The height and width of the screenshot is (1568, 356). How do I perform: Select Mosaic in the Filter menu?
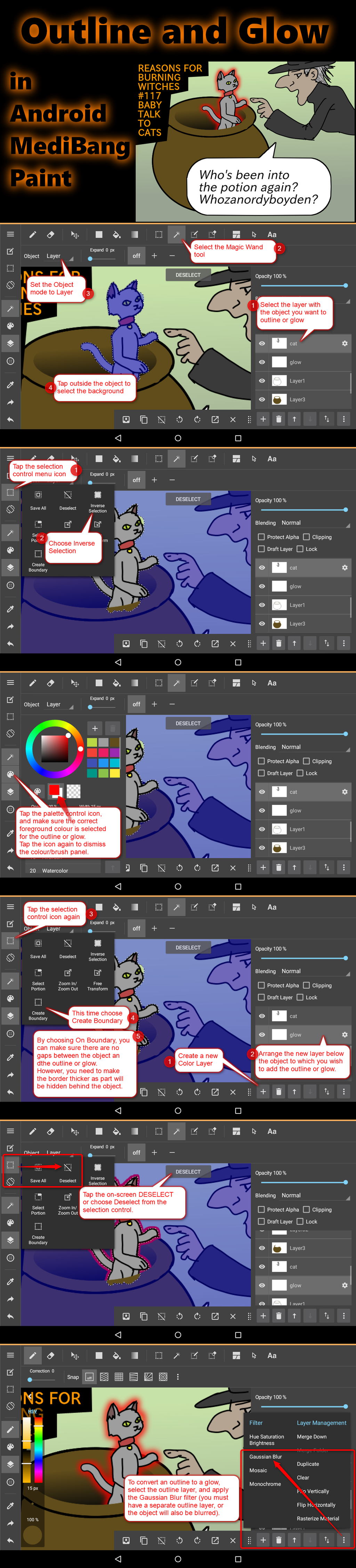[x=258, y=1470]
